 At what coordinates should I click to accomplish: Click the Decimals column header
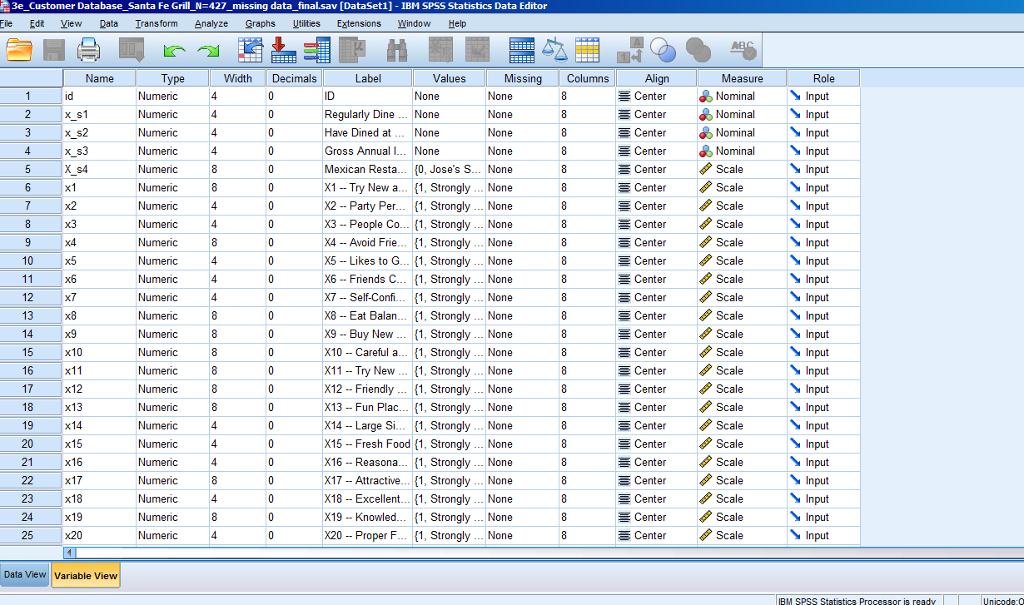294,78
